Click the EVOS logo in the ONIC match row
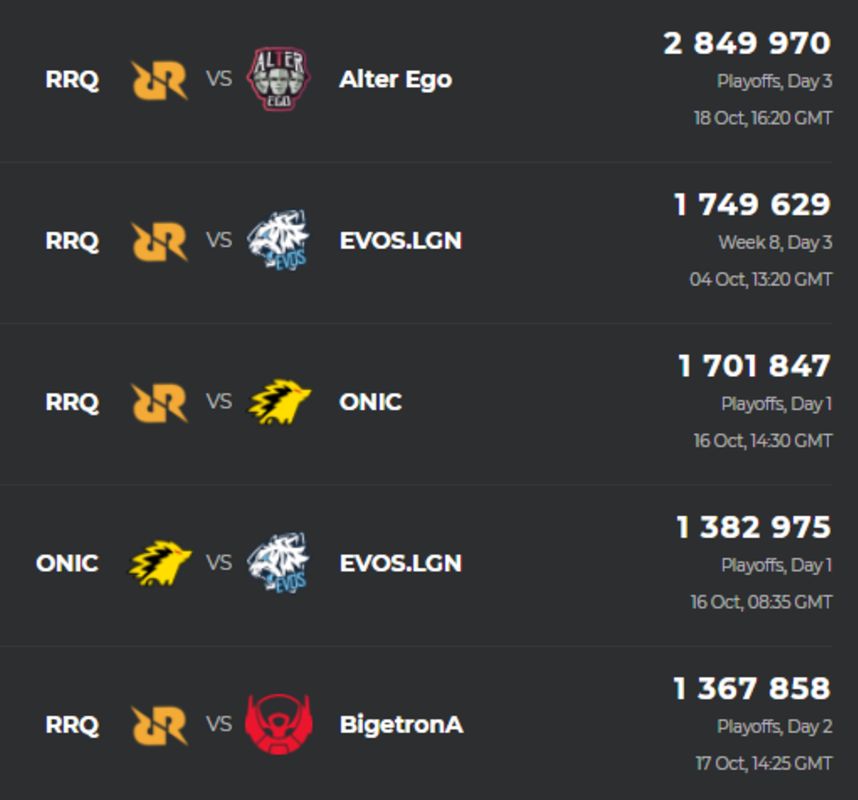Screen dimensions: 858x800 tap(279, 563)
